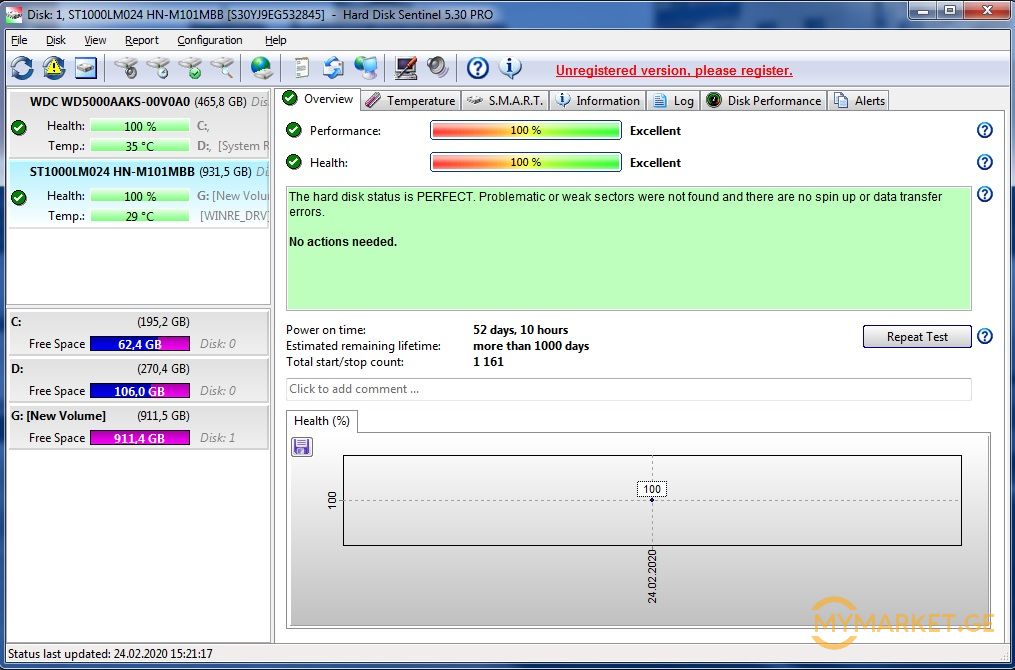Click the help icon beside the status text box
Screen dimensions: 1015x670
pos(985,194)
